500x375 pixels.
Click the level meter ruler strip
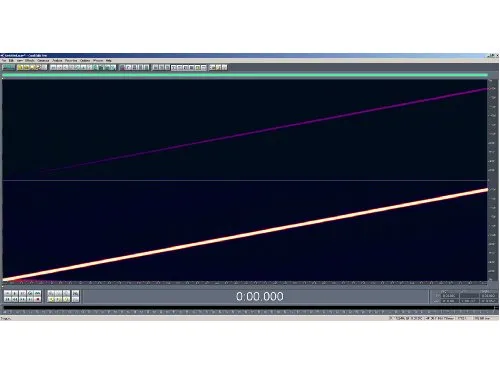[x=248, y=312]
